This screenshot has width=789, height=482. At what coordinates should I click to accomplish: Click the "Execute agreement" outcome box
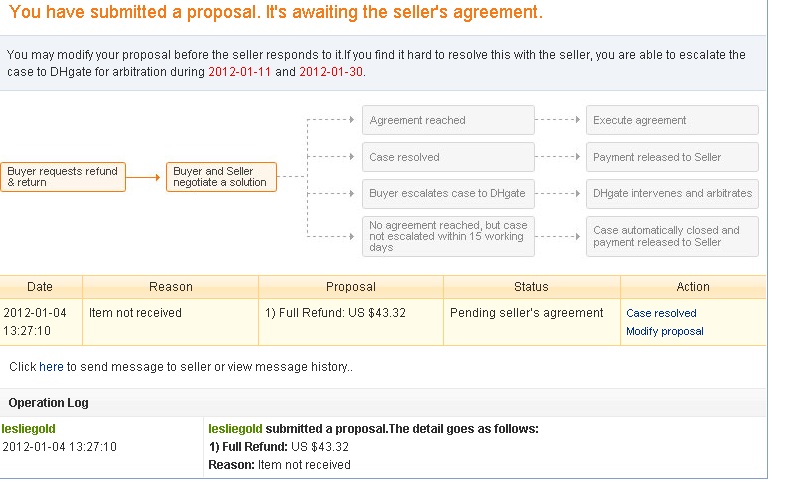672,120
